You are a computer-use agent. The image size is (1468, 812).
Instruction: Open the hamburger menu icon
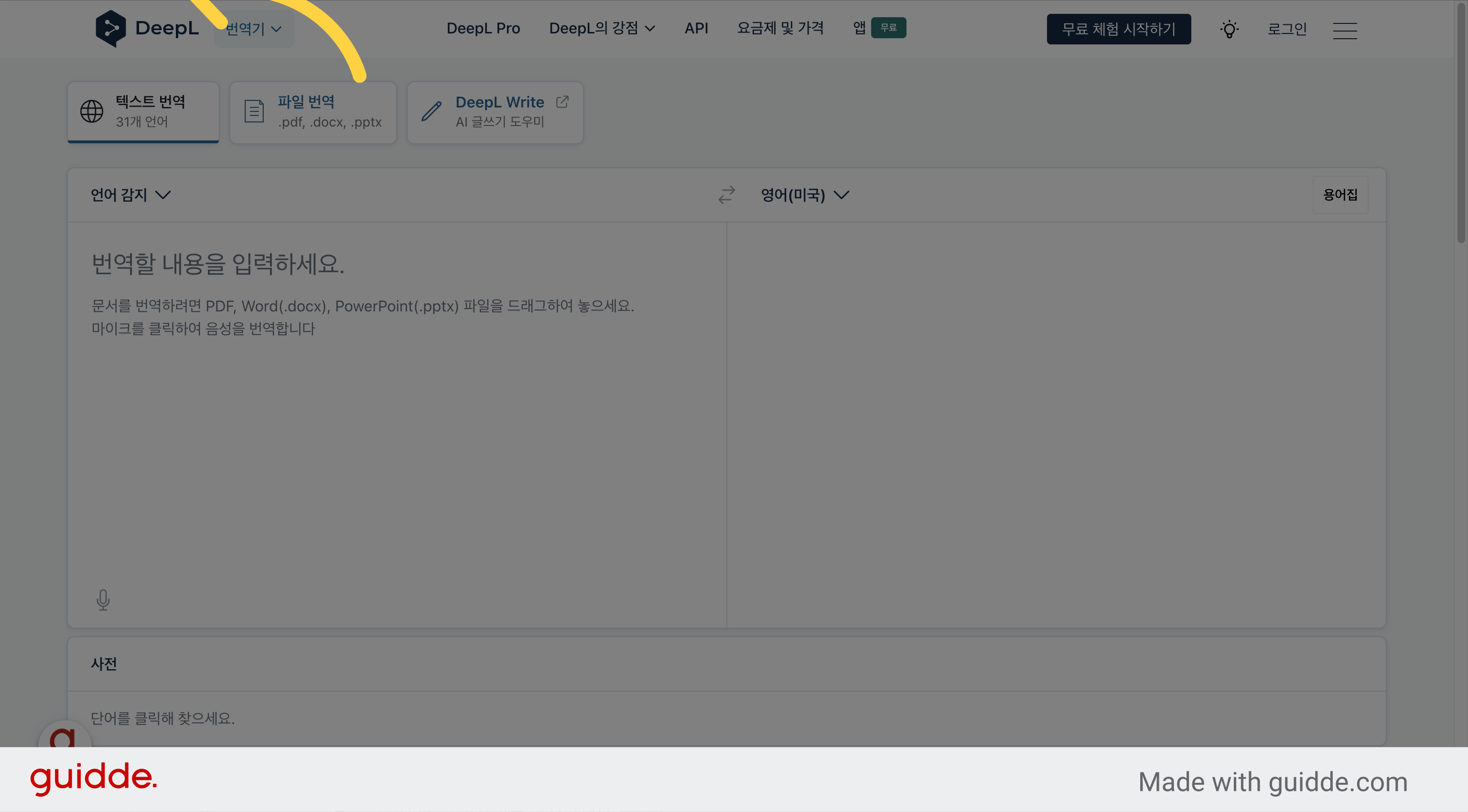coord(1344,31)
